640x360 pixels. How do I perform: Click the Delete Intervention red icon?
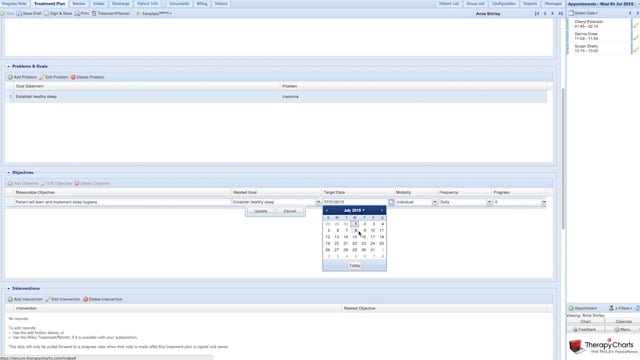85,299
